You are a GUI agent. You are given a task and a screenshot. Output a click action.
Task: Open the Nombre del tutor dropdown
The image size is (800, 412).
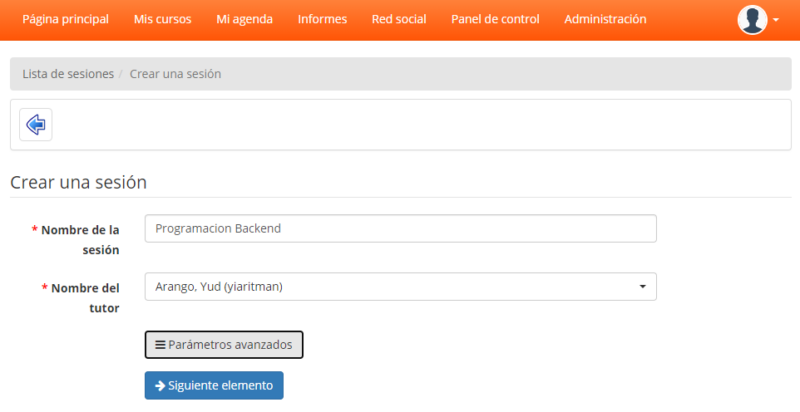pos(400,287)
